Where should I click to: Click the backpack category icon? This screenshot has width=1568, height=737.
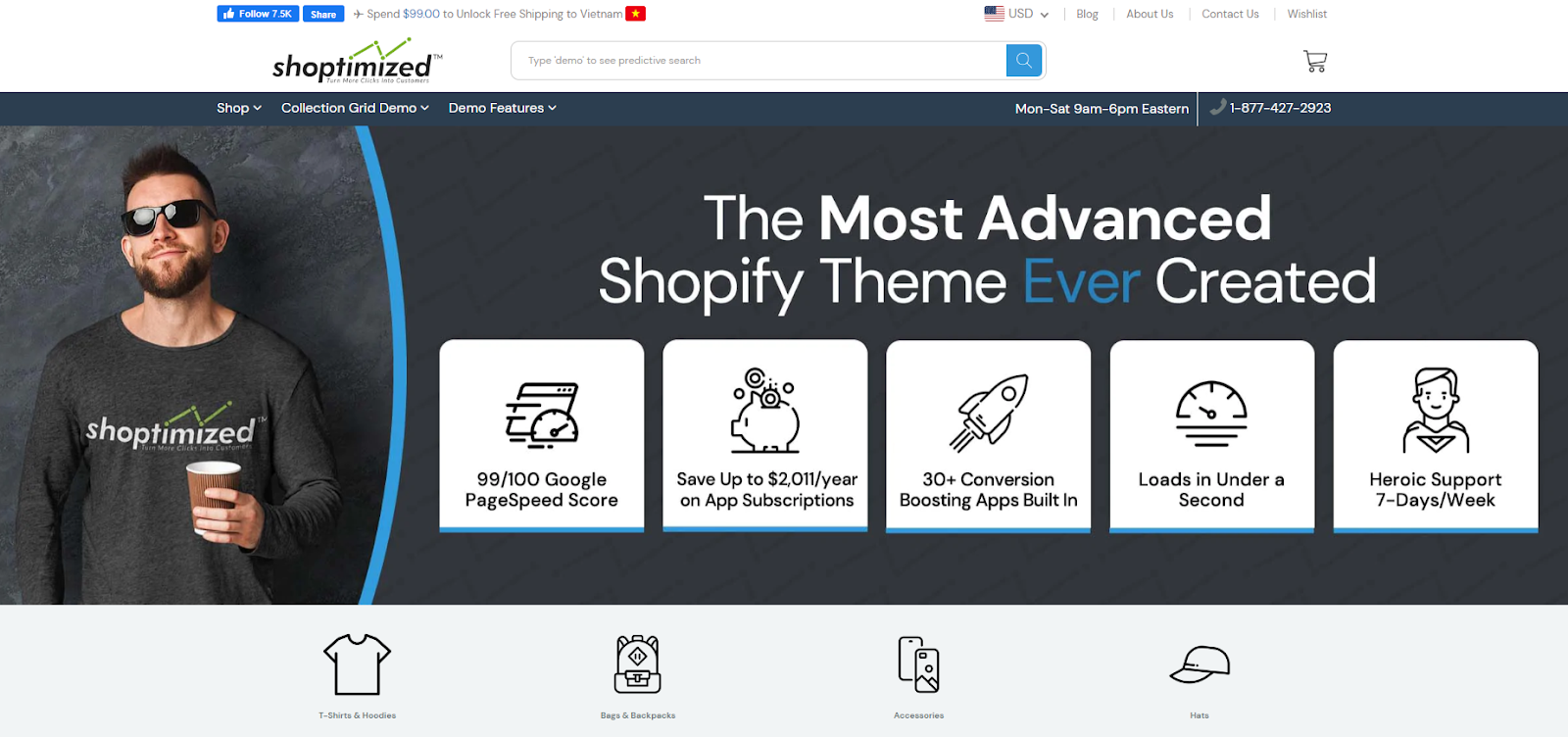pyautogui.click(x=638, y=664)
